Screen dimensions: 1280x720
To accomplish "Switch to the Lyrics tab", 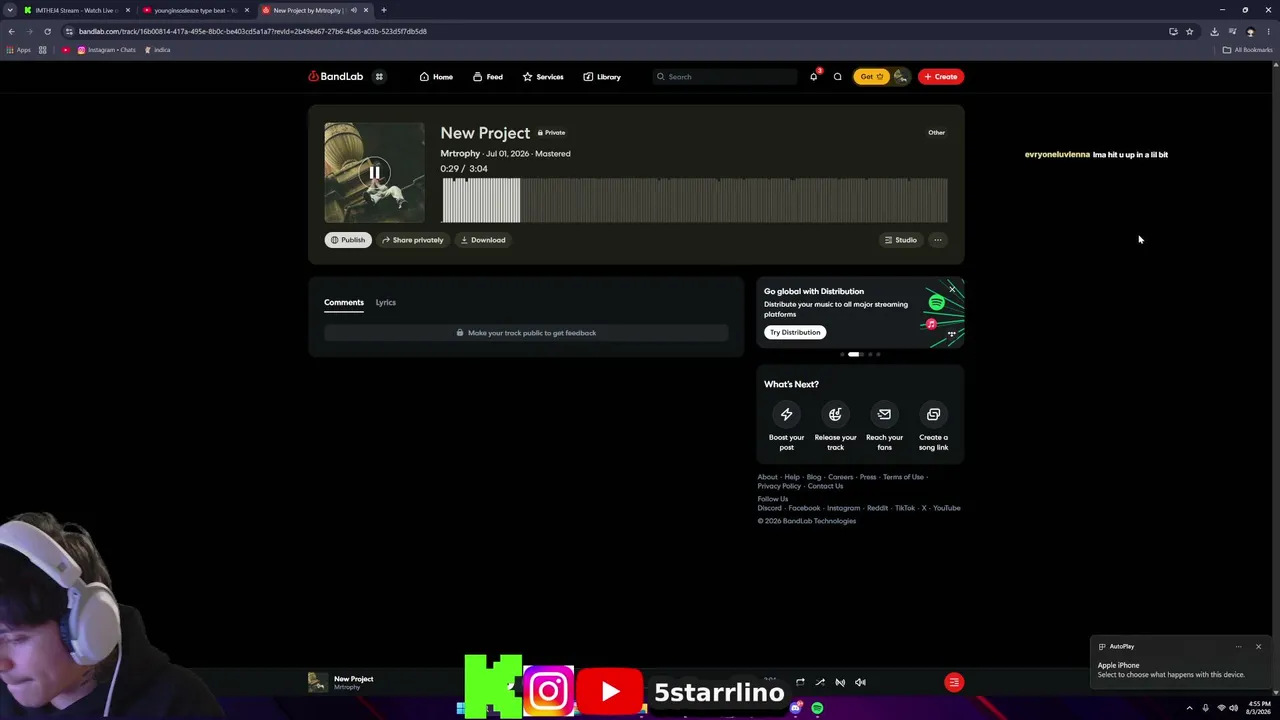I will (386, 302).
